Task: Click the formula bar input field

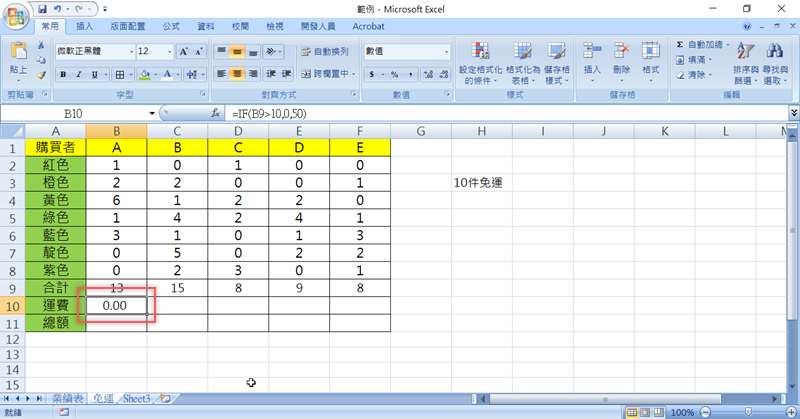Action: pyautogui.click(x=508, y=113)
